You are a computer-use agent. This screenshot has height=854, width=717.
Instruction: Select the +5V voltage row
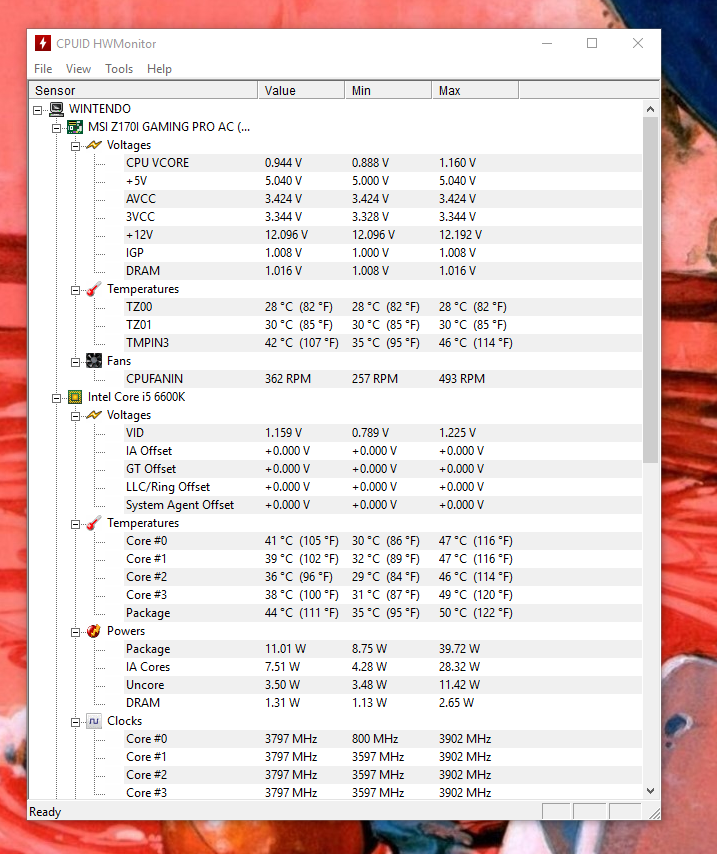(x=383, y=181)
